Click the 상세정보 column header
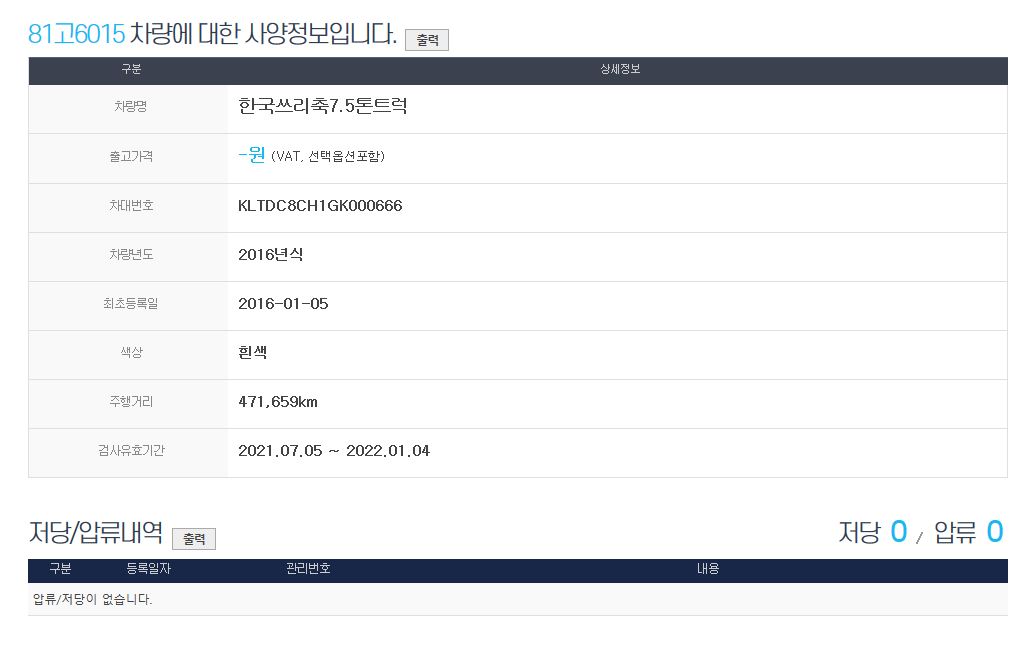 pyautogui.click(x=619, y=70)
